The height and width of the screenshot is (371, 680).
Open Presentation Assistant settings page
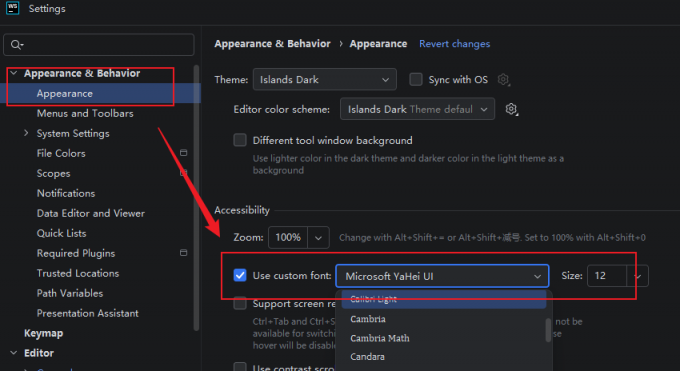pyautogui.click(x=88, y=313)
